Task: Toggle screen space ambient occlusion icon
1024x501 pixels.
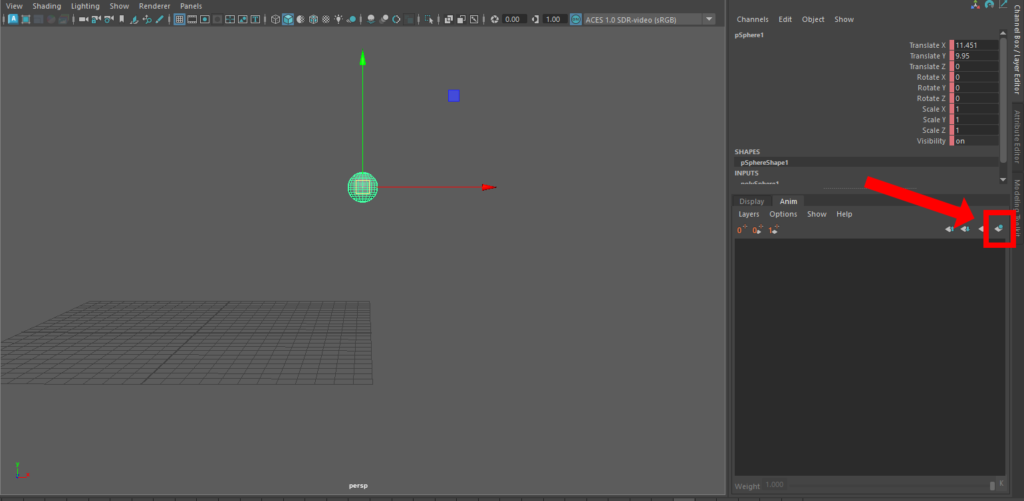Action: click(x=370, y=20)
